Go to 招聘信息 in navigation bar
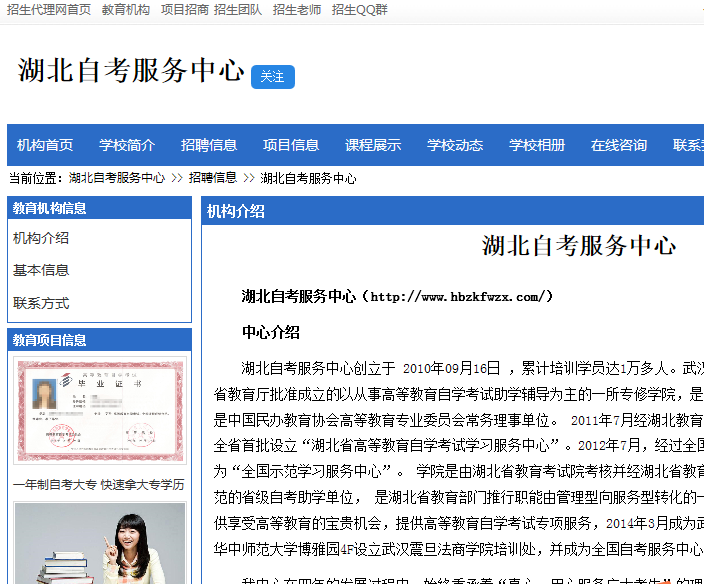The image size is (704, 584). (209, 145)
